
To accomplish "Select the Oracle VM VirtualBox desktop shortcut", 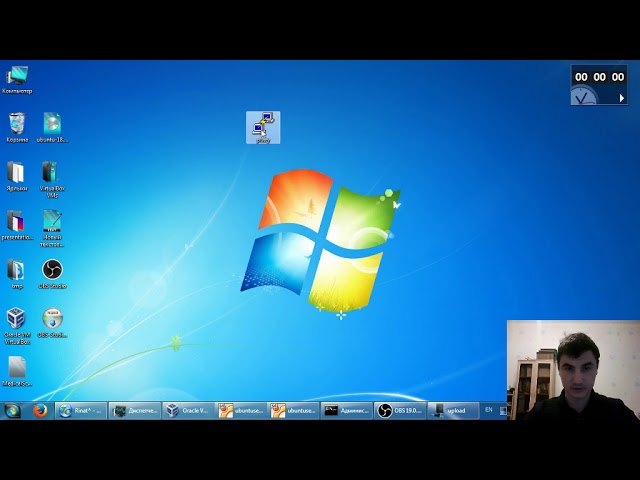I will click(17, 326).
